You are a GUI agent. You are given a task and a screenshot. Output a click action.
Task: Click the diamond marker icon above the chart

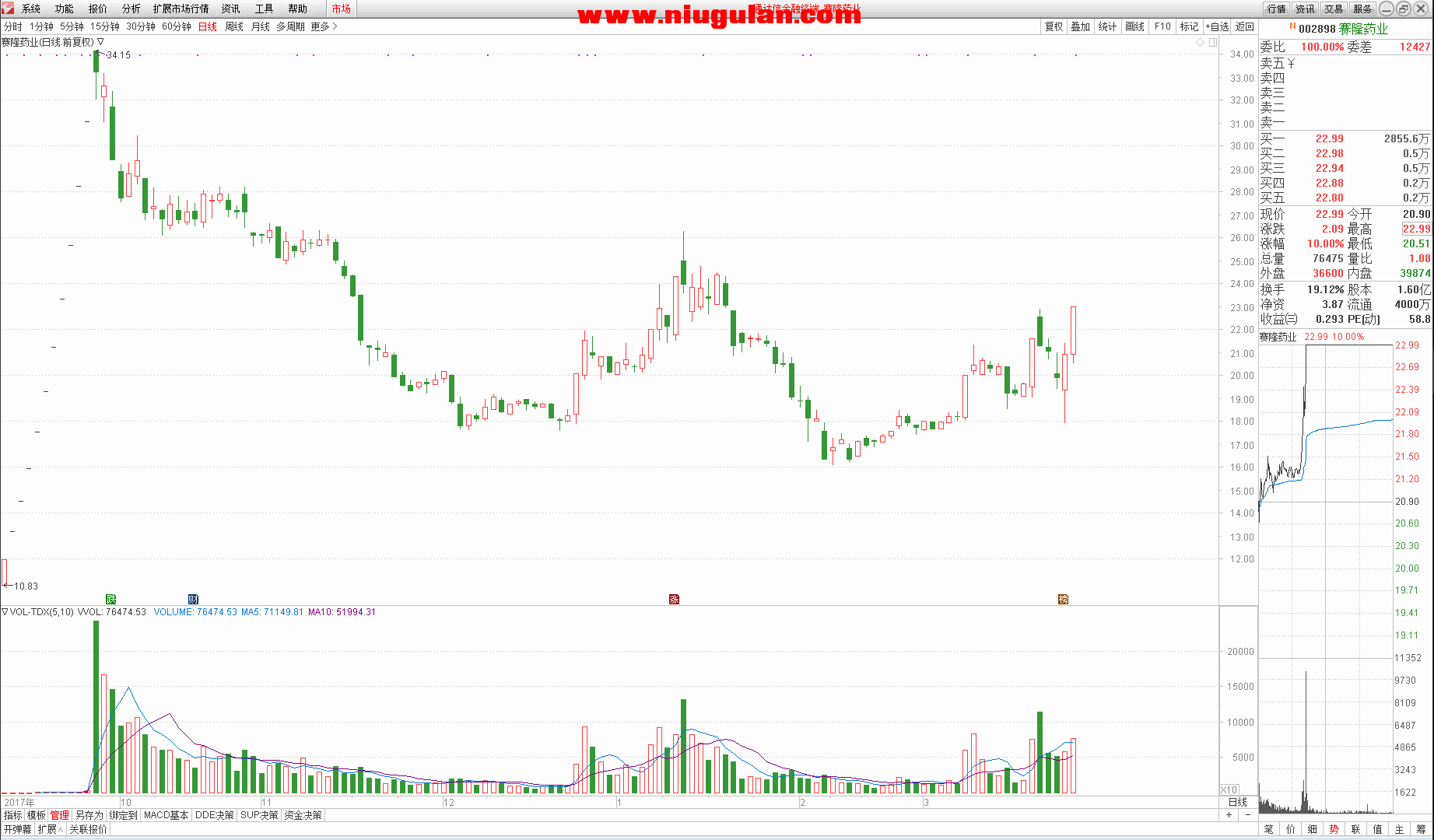click(1201, 43)
